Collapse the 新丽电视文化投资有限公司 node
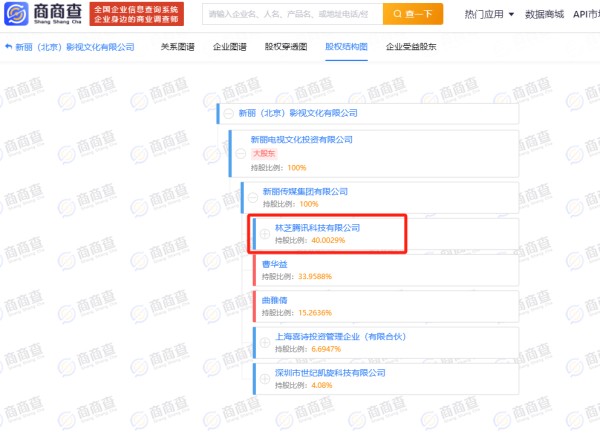The image size is (600, 435). 241,153
